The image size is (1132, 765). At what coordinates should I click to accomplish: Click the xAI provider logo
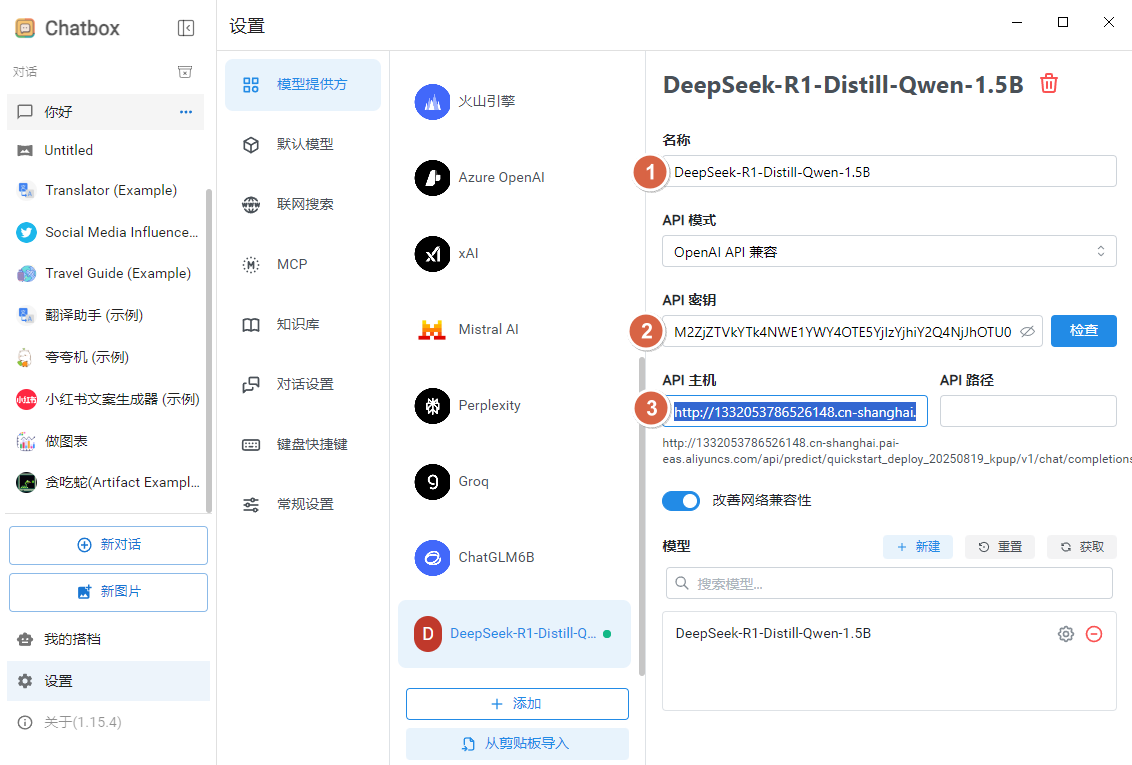432,254
